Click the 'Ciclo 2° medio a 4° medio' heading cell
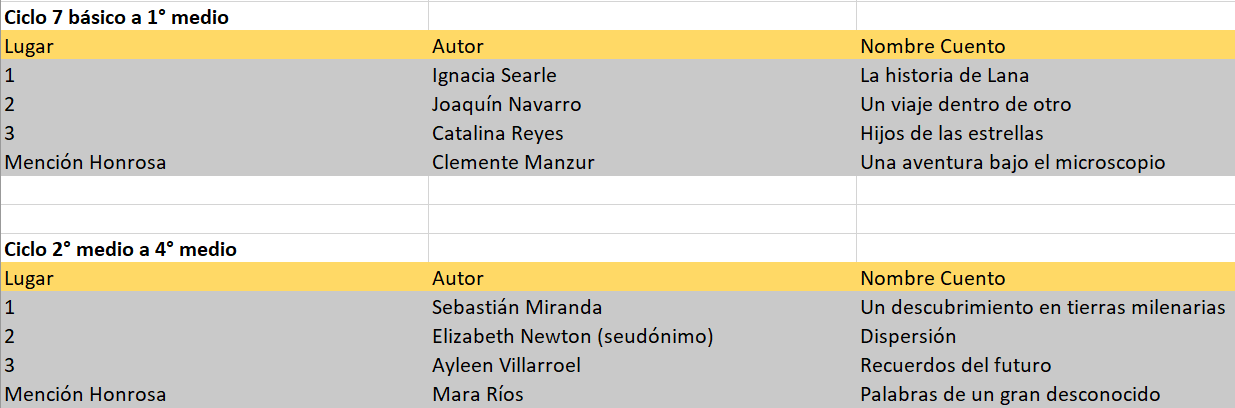 click(x=121, y=249)
